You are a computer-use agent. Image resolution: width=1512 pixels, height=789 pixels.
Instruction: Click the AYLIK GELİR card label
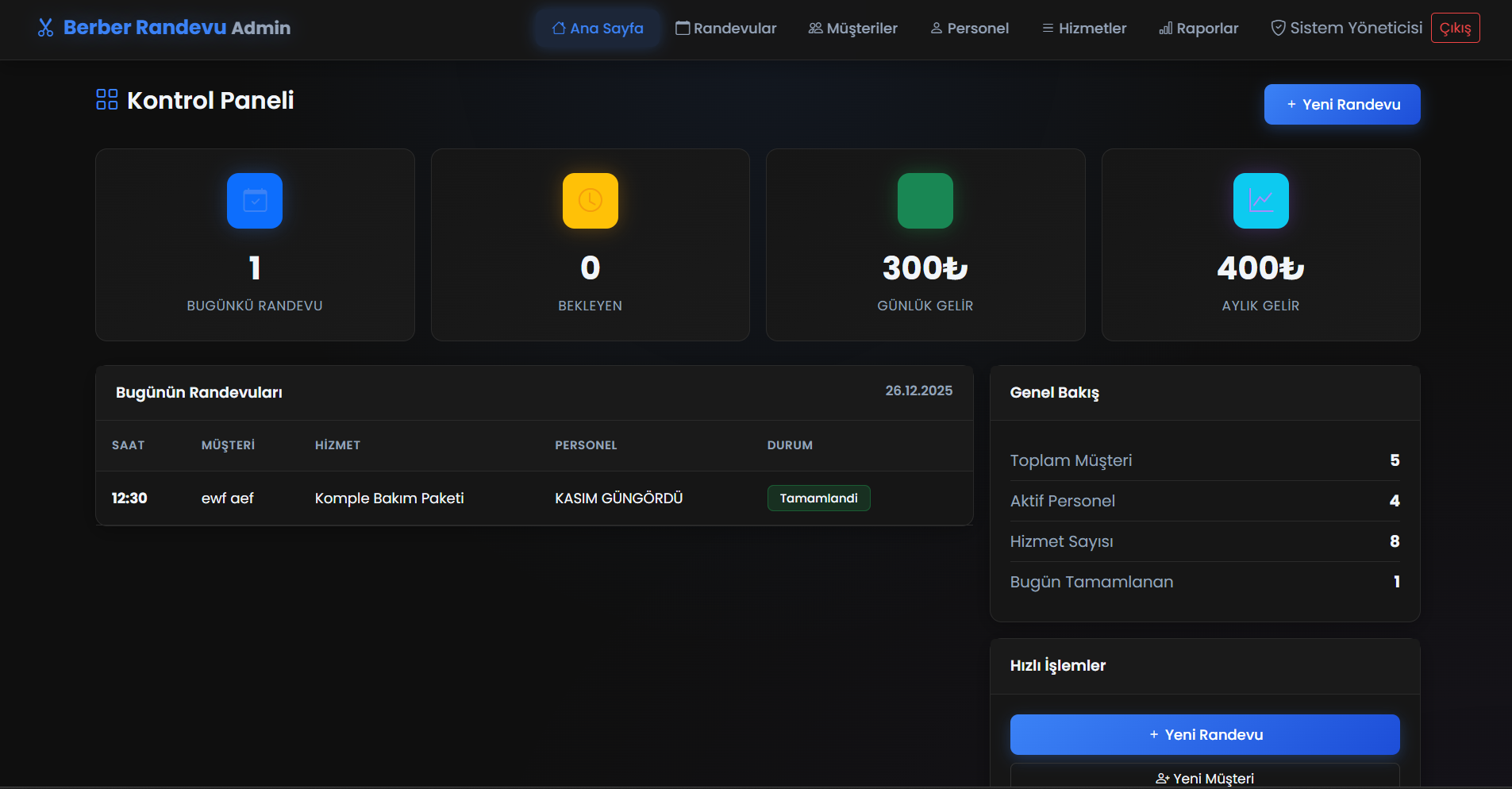[1261, 306]
